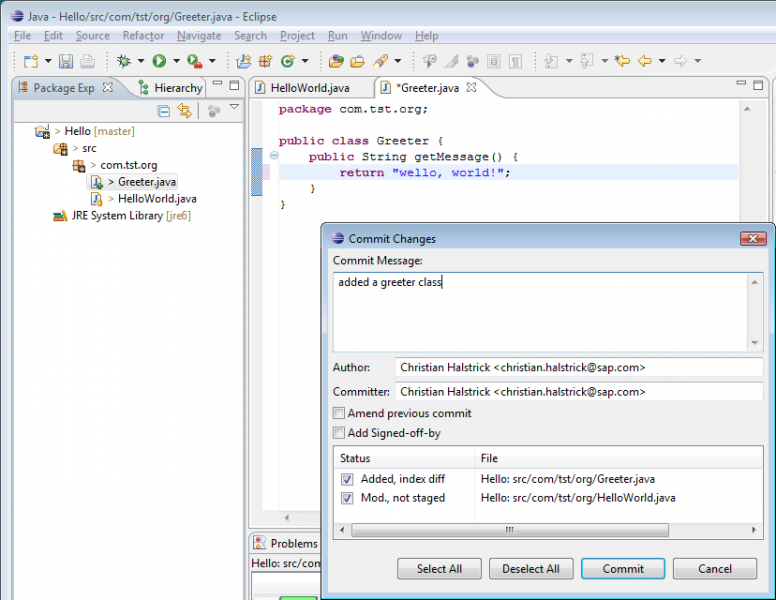Open the Source menu
Screen dimensions: 776x600
point(93,36)
